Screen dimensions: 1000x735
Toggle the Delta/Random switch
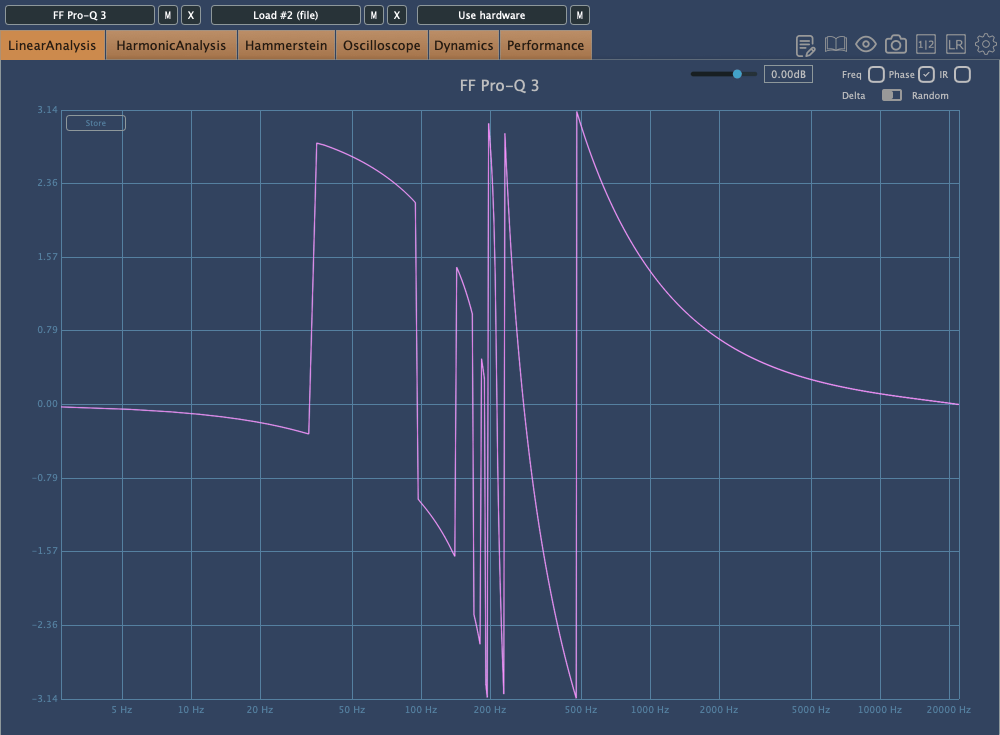891,96
